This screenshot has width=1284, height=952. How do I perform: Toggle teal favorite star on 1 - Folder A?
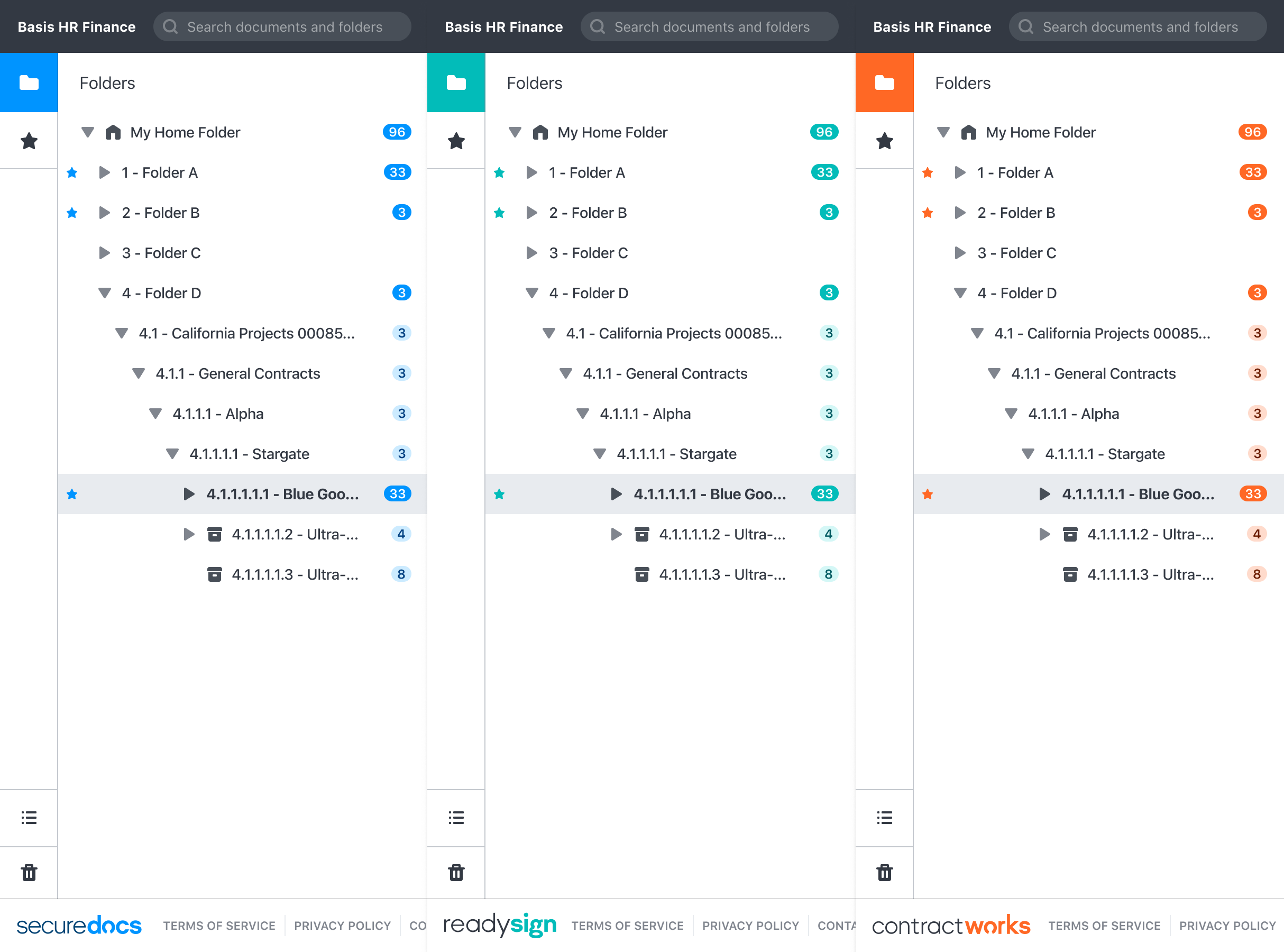click(x=499, y=172)
